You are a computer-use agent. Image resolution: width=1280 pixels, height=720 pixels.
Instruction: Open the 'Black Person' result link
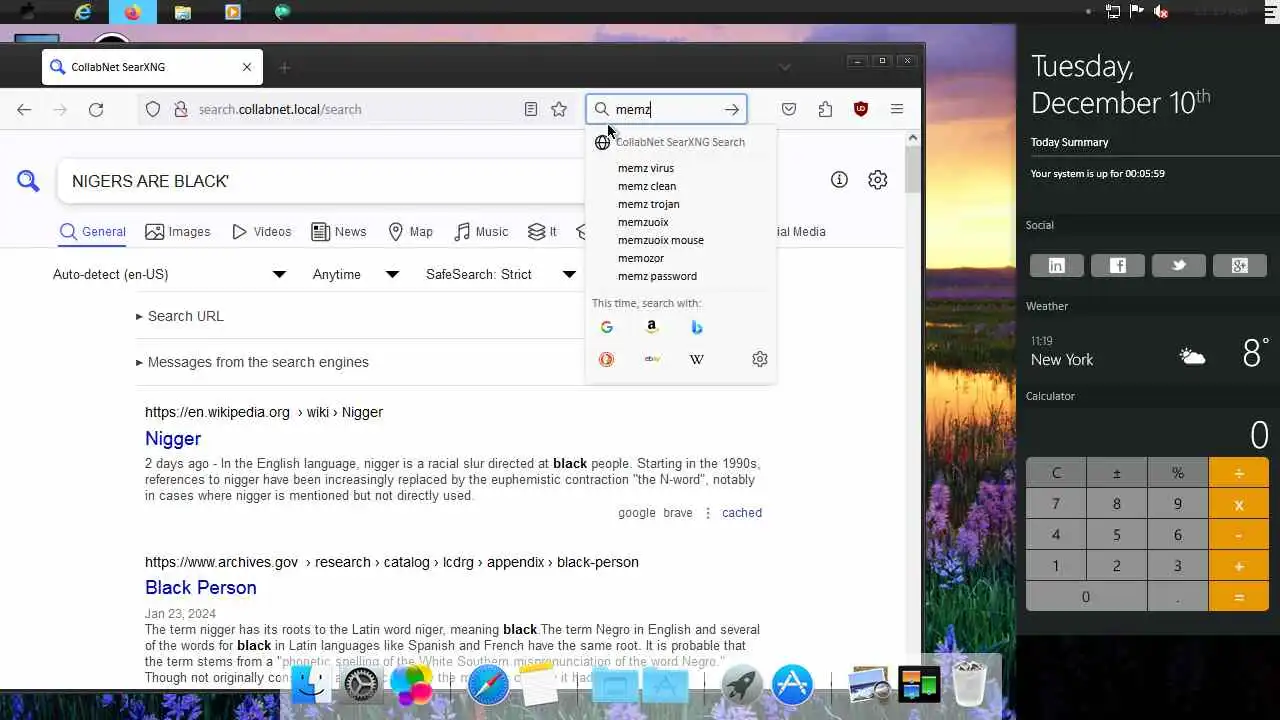click(201, 587)
